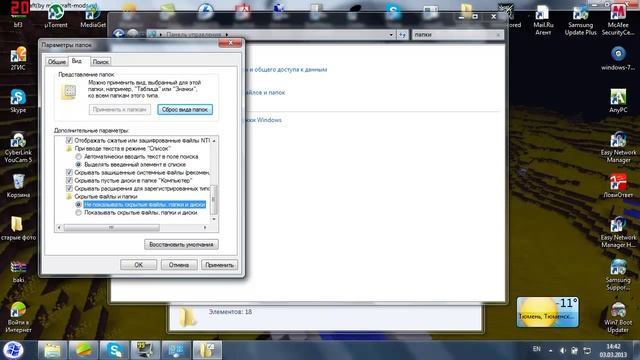Select 'Не показывать скрытые файлы, папки и диски'

tap(78, 204)
